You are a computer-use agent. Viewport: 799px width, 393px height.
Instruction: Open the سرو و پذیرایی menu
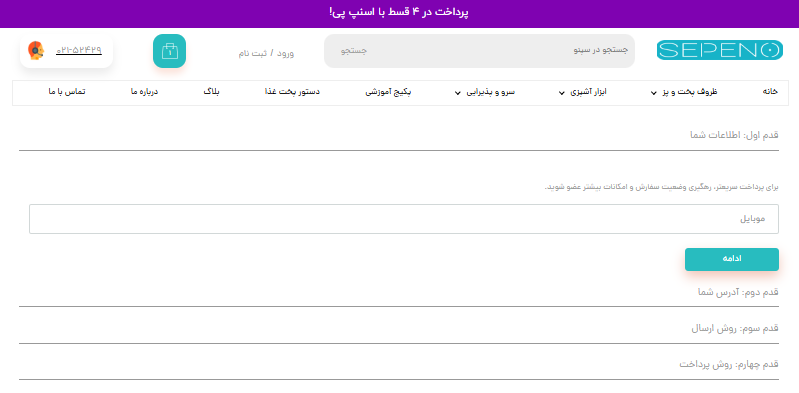click(490, 92)
